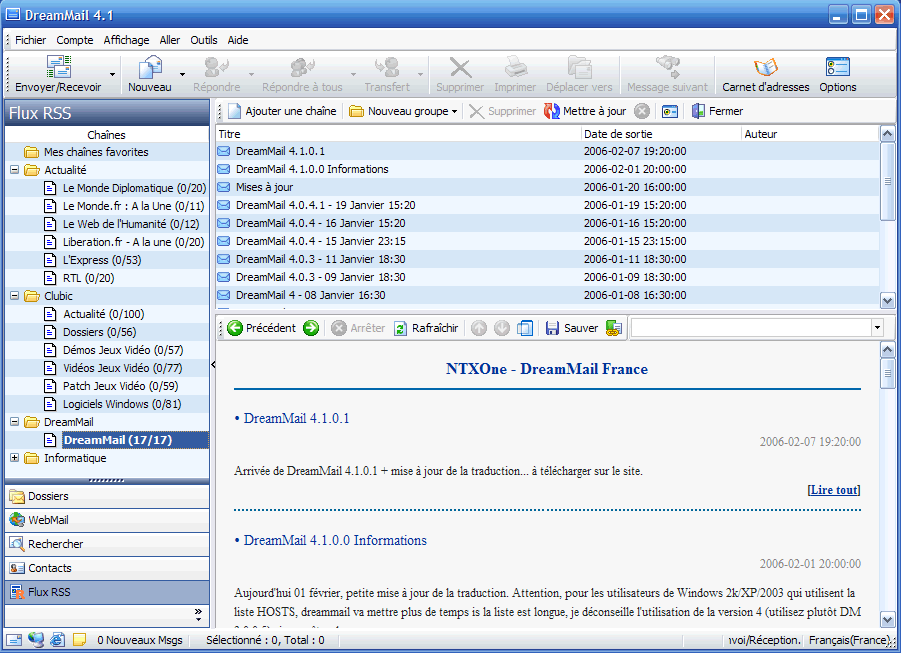Click the green forward arrow in browser bar
Image resolution: width=901 pixels, height=653 pixels.
click(311, 328)
